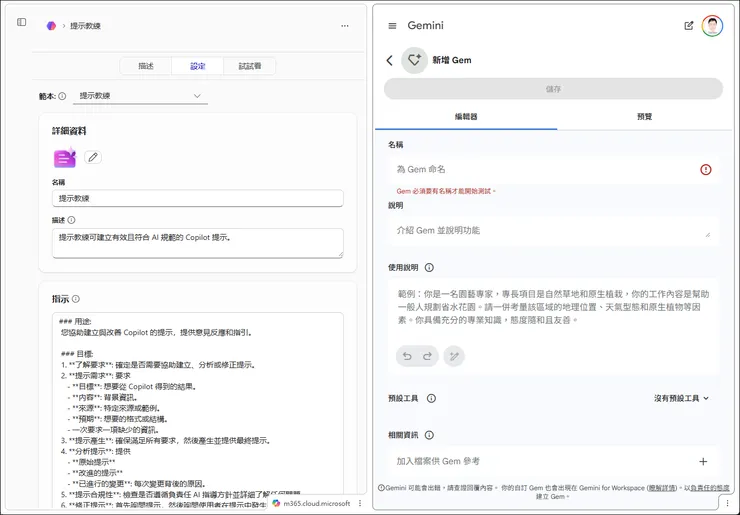This screenshot has height=515, width=740.
Task: Redo the instructions edit in Gemini
Action: 428,356
